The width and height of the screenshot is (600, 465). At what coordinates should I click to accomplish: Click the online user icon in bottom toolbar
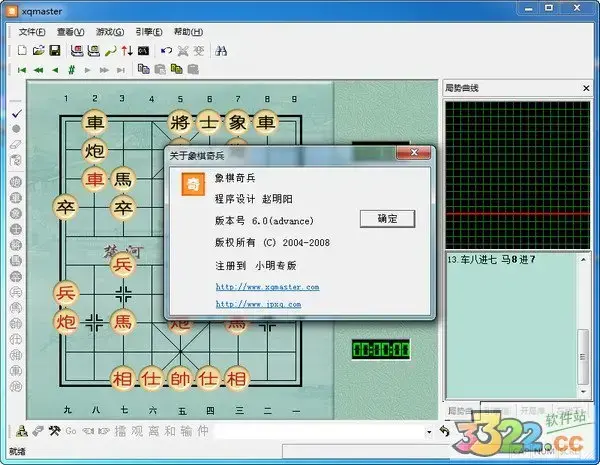pyautogui.click(x=22, y=431)
